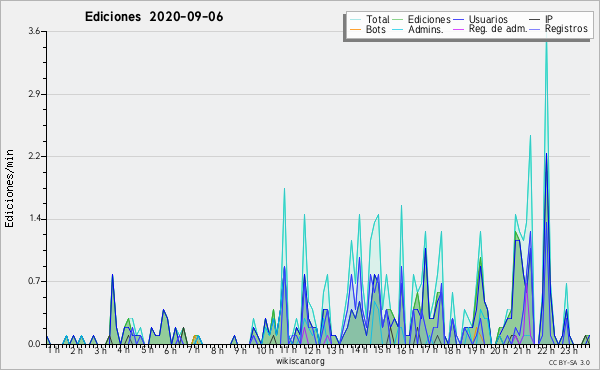Click the Ediciones/min axis label
The image size is (600, 370).
(9, 188)
